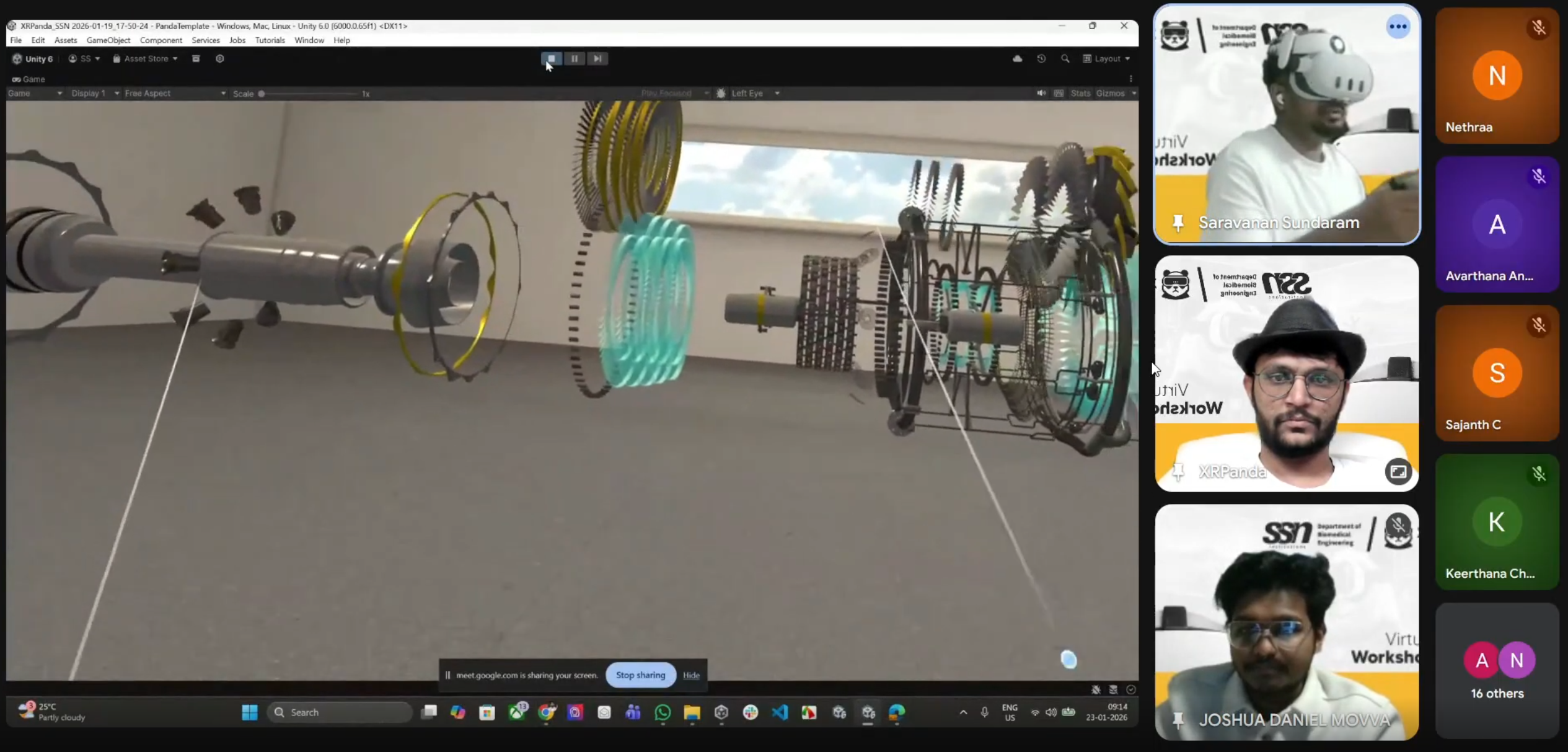Pause the Unity game playback

(x=575, y=58)
